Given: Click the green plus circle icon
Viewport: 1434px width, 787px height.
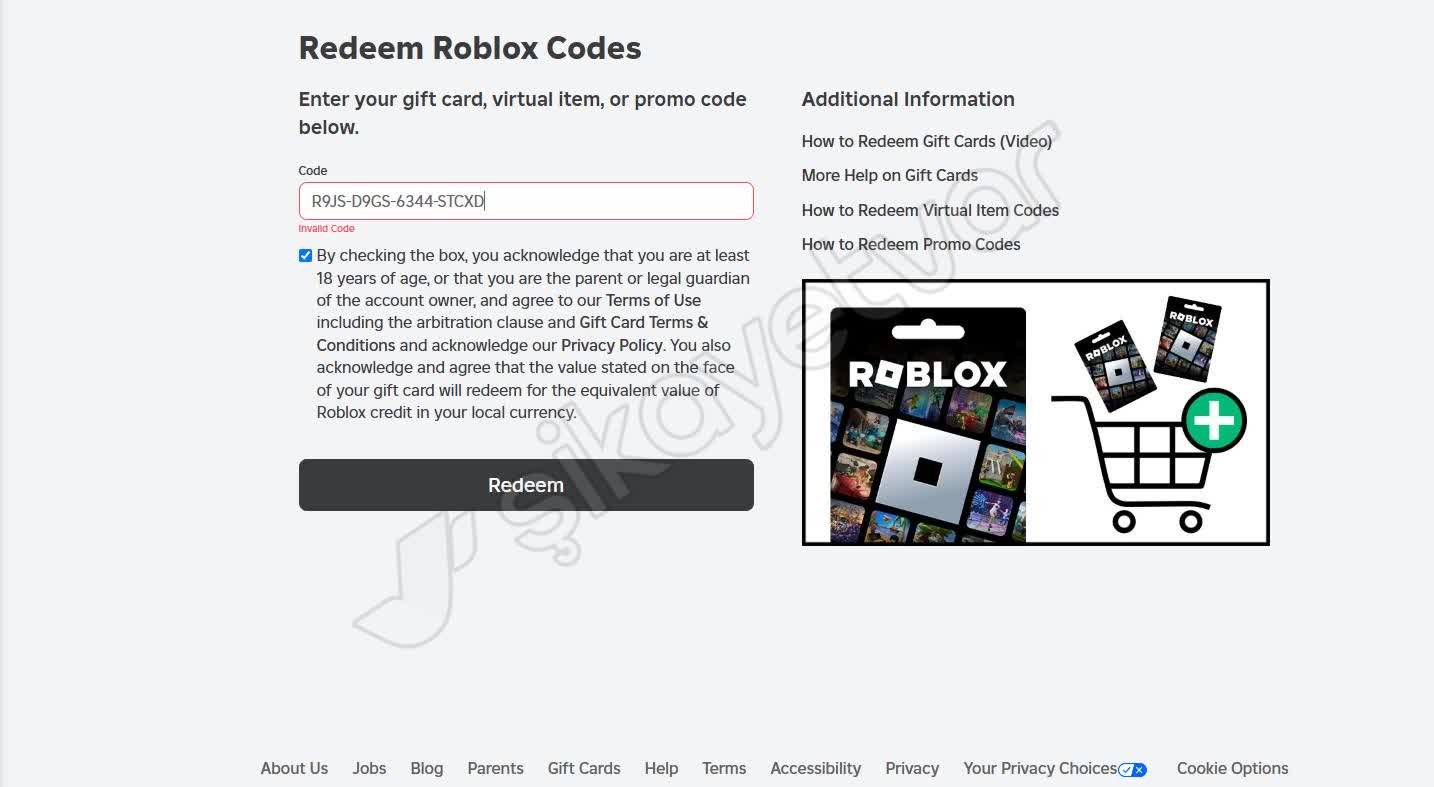Looking at the screenshot, I should click(1214, 421).
